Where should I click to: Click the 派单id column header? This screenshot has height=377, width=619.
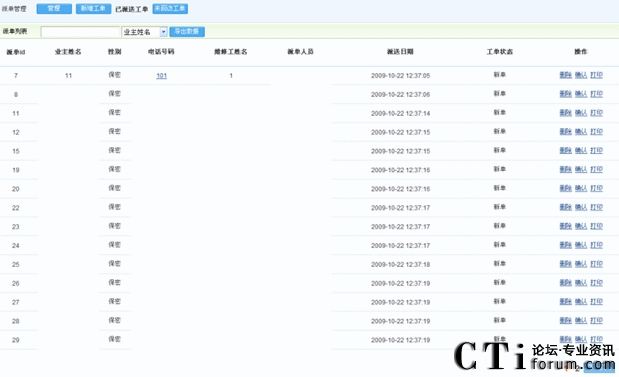[16, 52]
